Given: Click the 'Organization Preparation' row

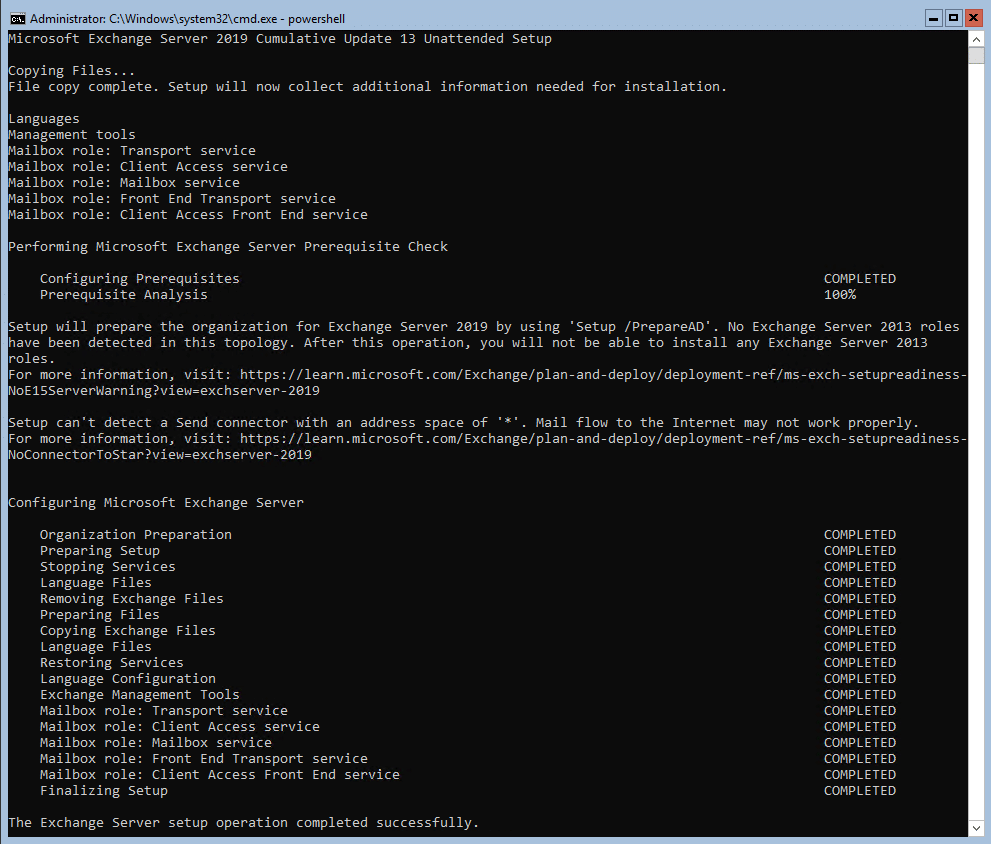Looking at the screenshot, I should (x=468, y=535).
